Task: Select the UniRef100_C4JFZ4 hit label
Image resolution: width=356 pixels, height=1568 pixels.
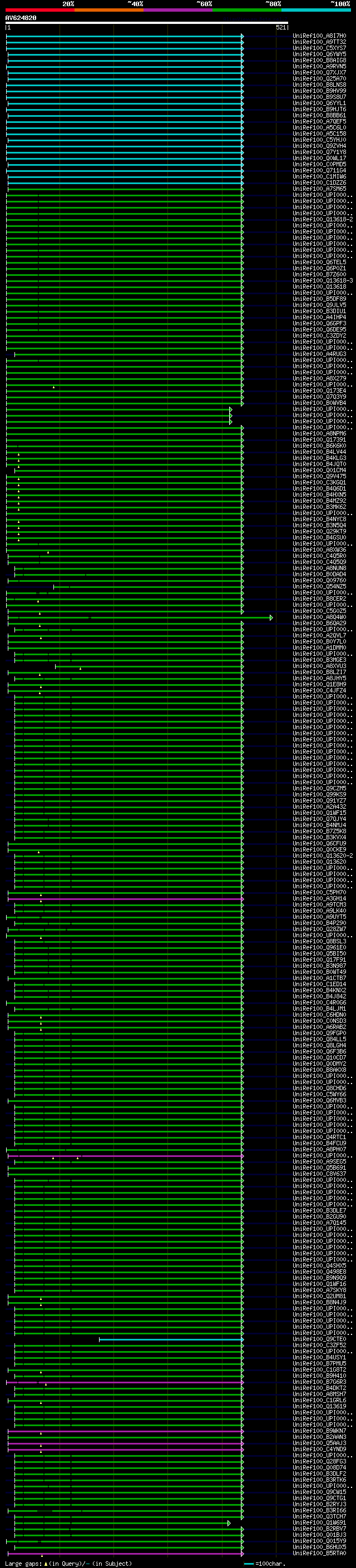Action: pos(319,690)
